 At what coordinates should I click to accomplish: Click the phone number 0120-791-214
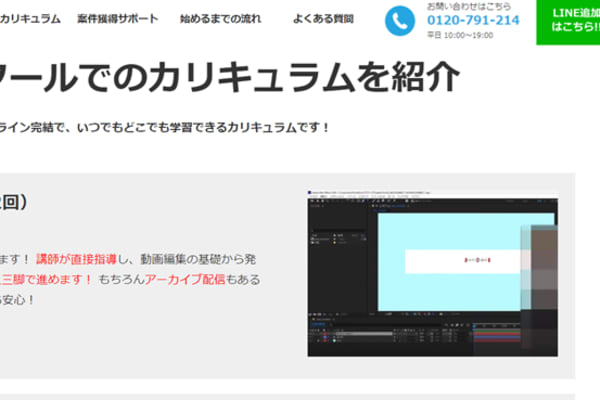pyautogui.click(x=473, y=20)
